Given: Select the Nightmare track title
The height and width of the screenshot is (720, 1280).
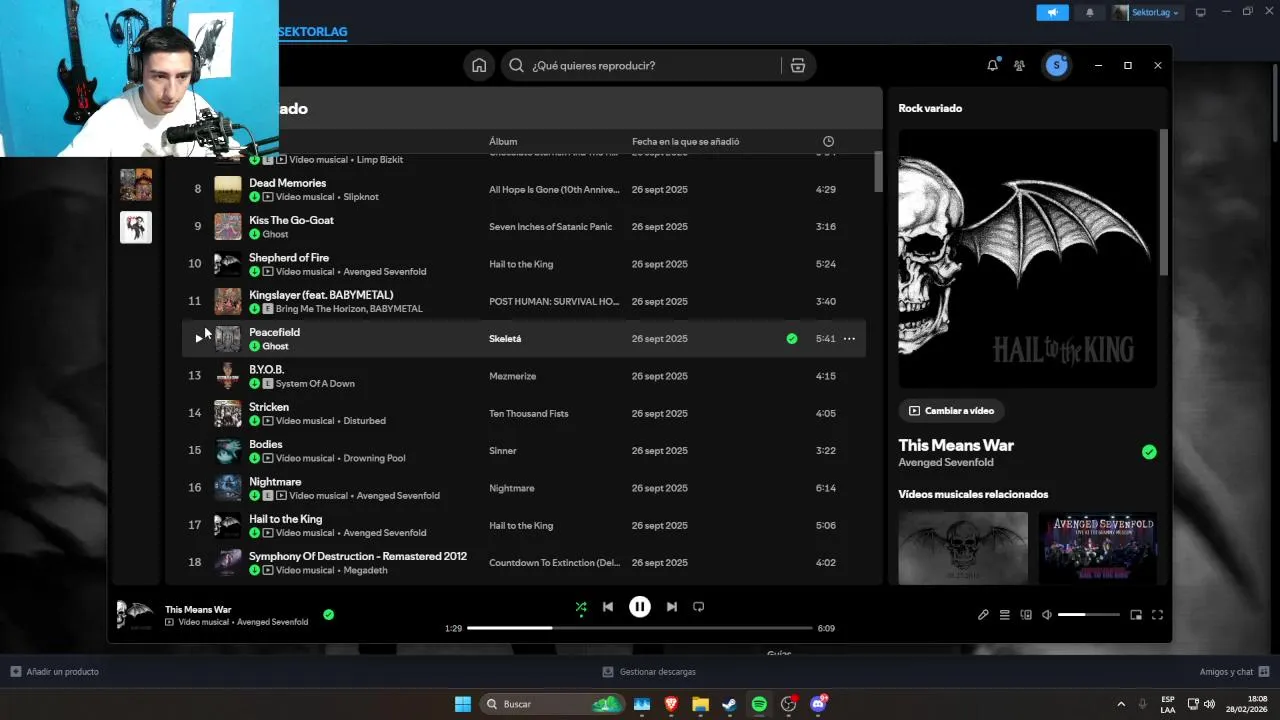Looking at the screenshot, I should (x=275, y=482).
